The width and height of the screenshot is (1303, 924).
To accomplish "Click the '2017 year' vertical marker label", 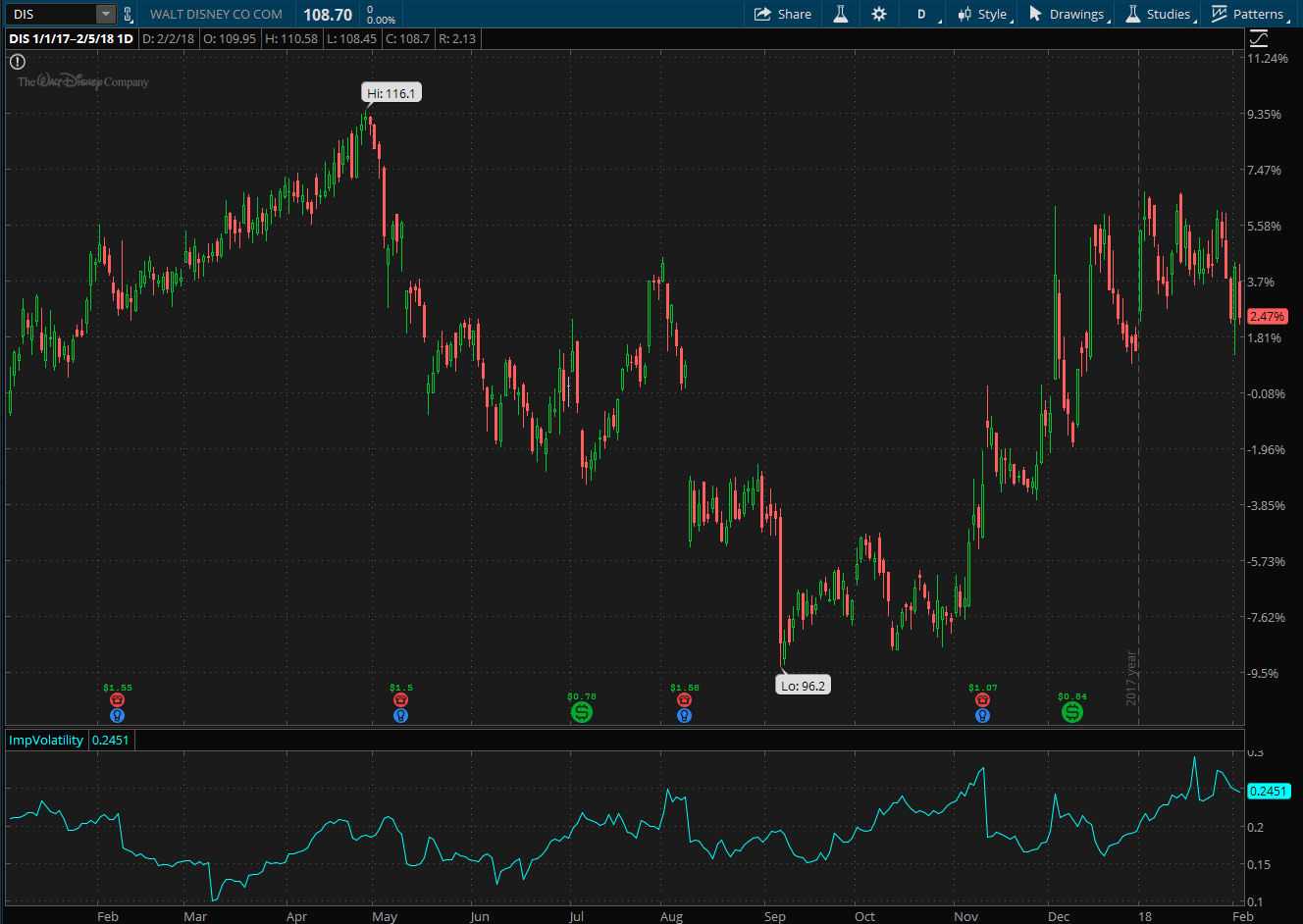I will (1131, 678).
